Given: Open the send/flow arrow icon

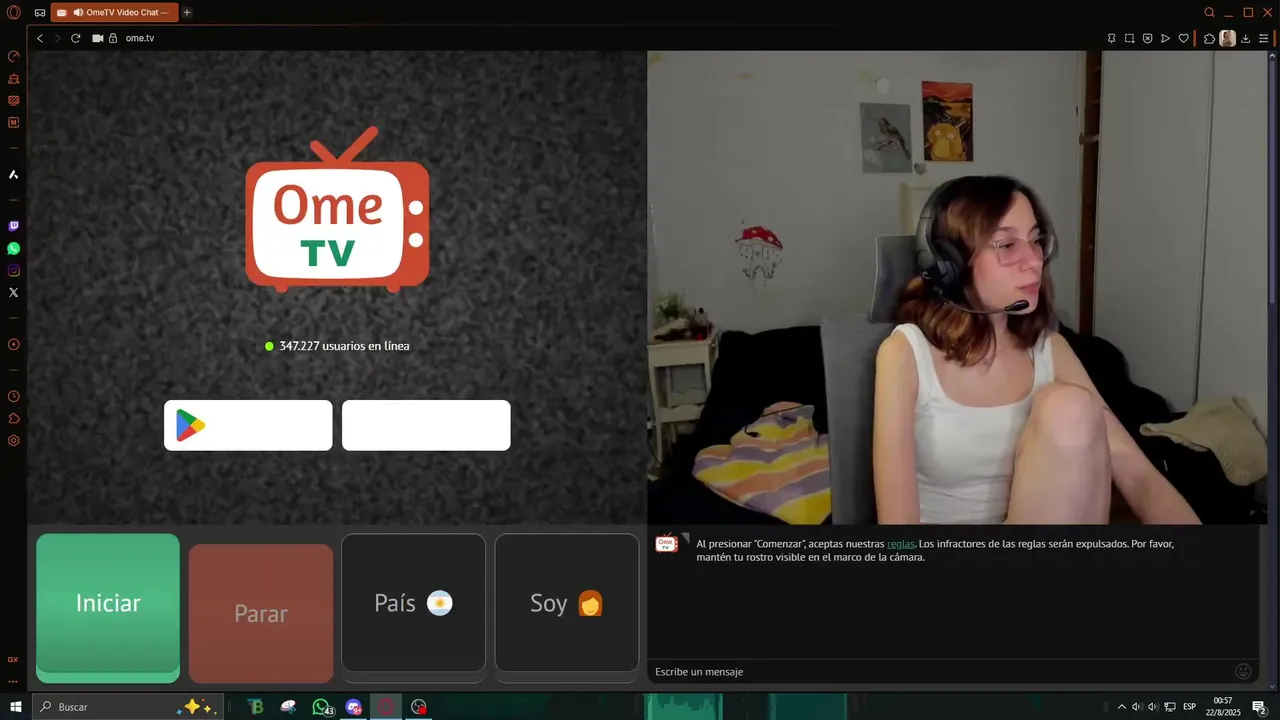Looking at the screenshot, I should pos(1165,38).
